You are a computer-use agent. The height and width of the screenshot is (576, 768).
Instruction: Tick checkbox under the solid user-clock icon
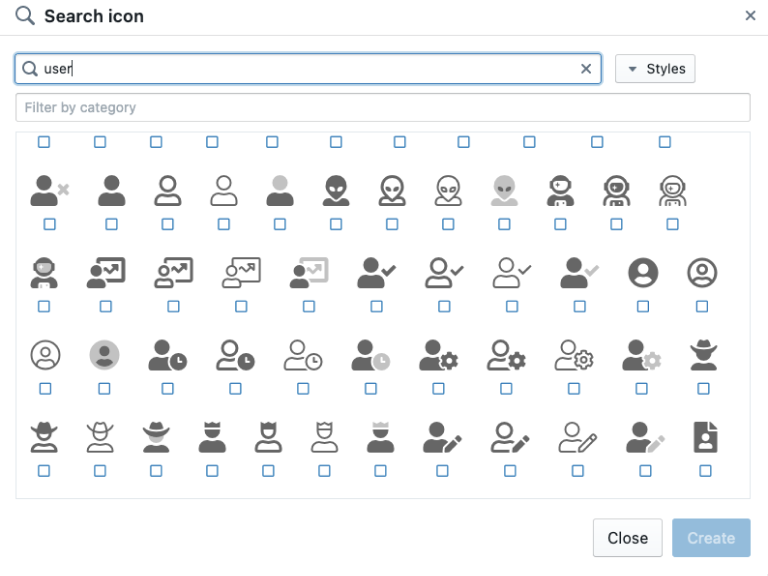[x=168, y=389]
